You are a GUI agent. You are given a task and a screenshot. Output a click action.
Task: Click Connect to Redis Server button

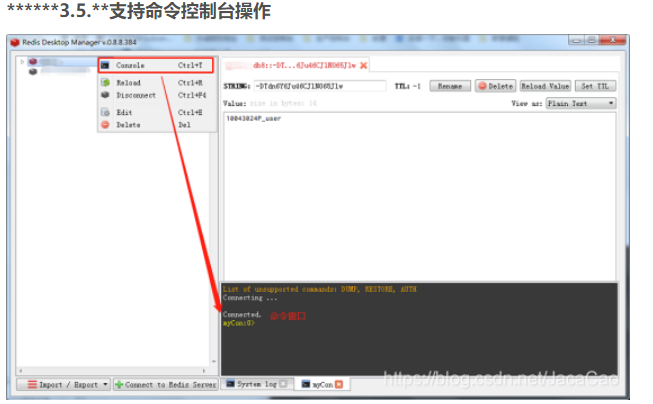pyautogui.click(x=166, y=384)
